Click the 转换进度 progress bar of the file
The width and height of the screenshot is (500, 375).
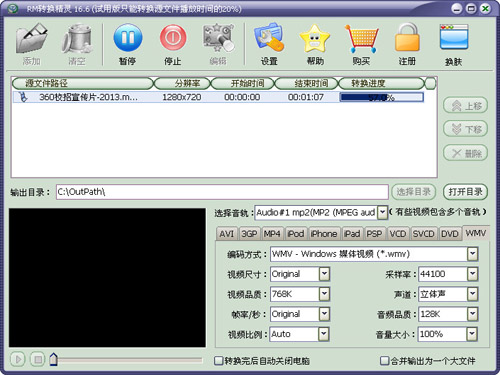[x=382, y=97]
